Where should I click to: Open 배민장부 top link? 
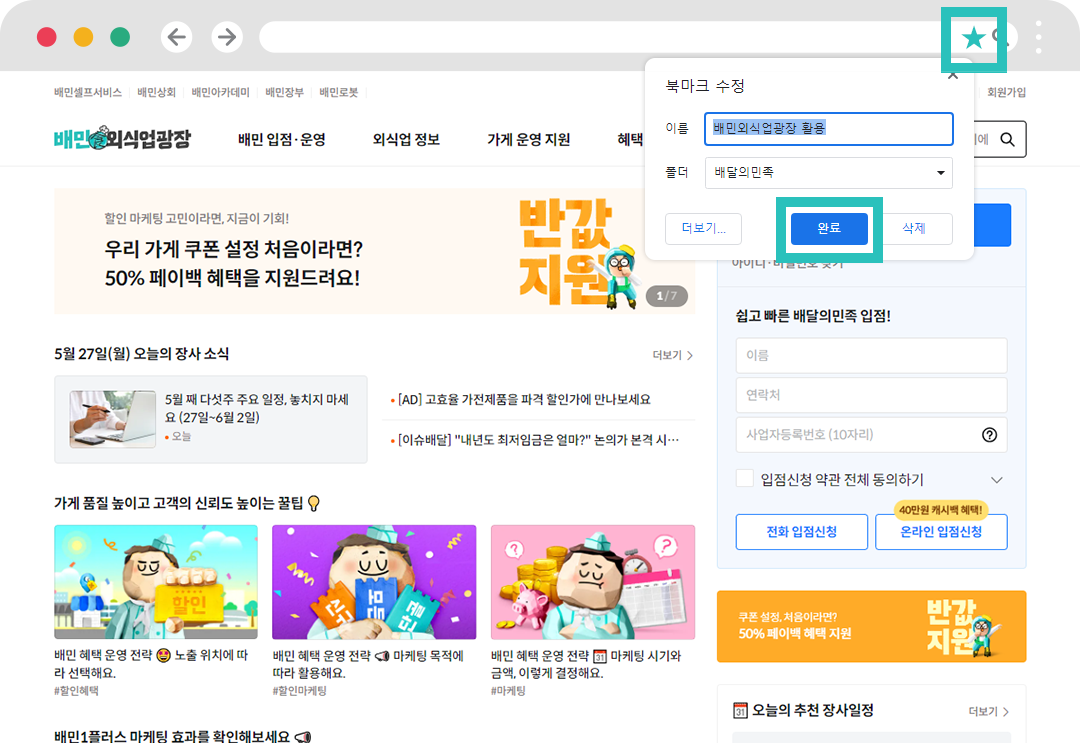click(284, 92)
